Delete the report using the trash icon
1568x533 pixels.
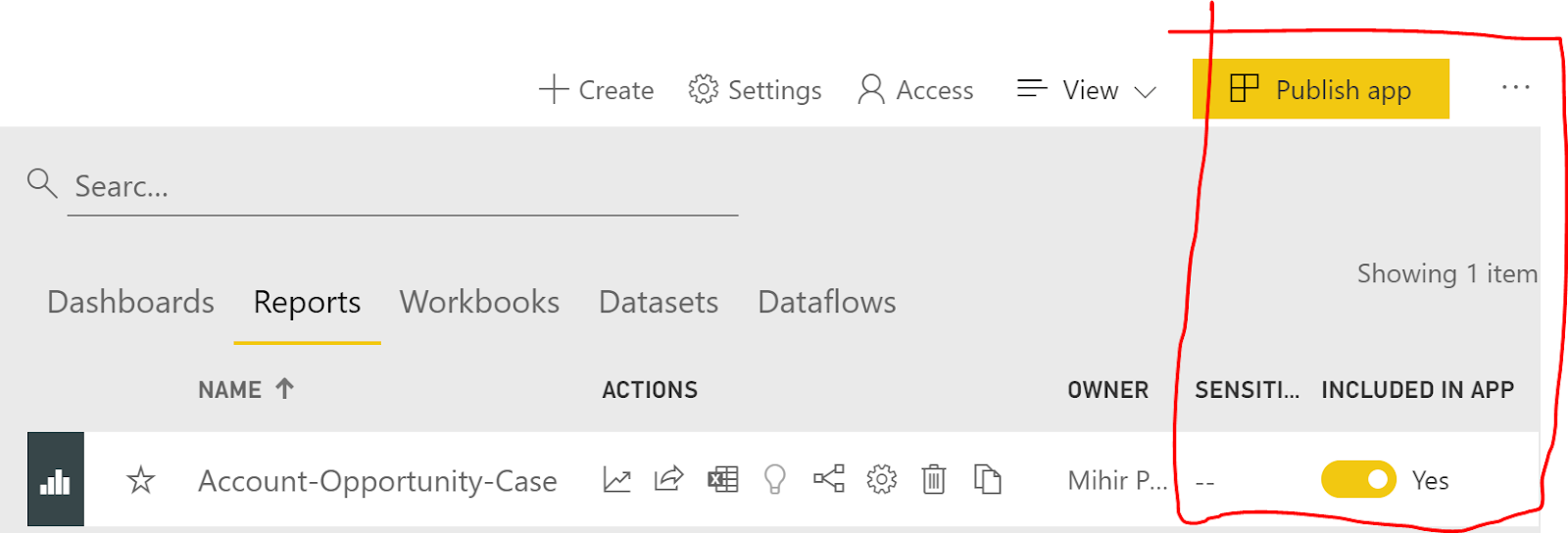[x=934, y=480]
